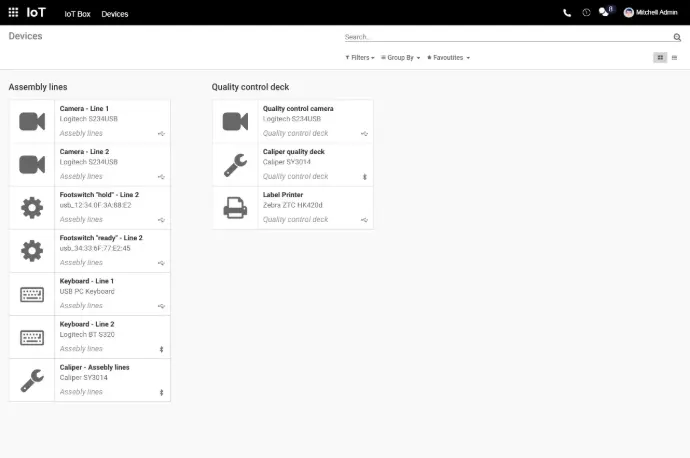Click the Assembly lines group header

pyautogui.click(x=38, y=87)
